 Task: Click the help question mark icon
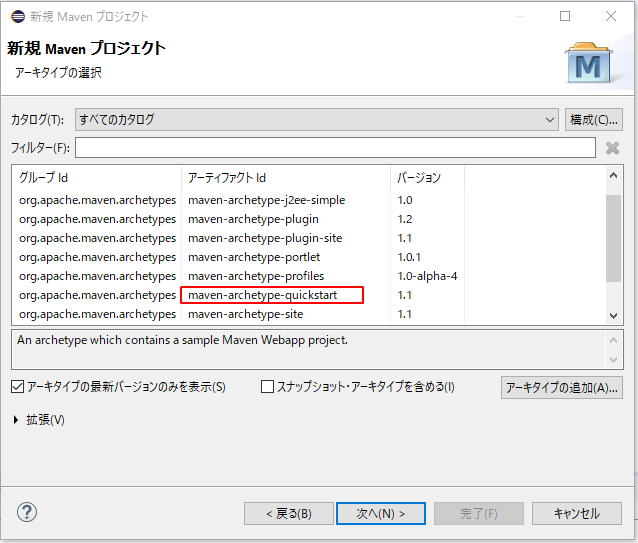click(x=27, y=512)
